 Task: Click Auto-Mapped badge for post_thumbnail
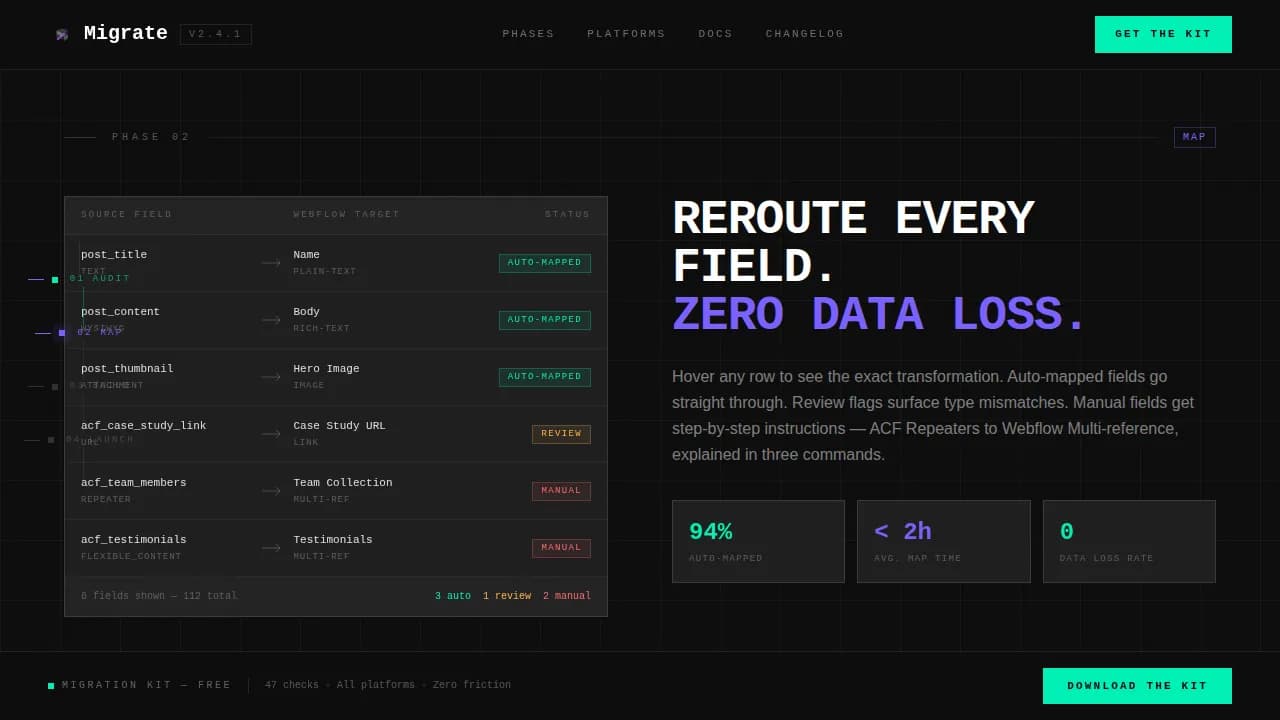click(x=545, y=377)
